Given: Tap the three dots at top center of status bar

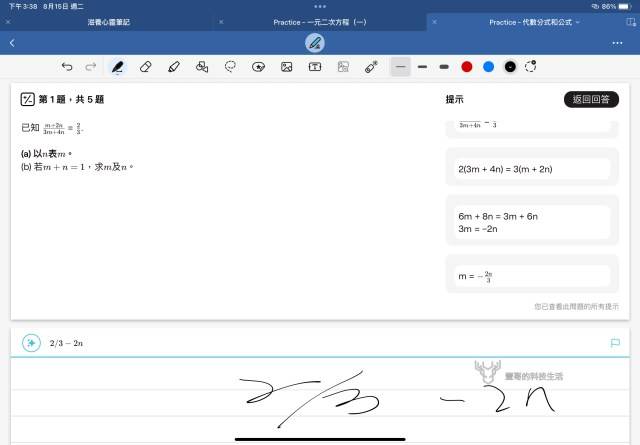Looking at the screenshot, I should pos(320,7).
